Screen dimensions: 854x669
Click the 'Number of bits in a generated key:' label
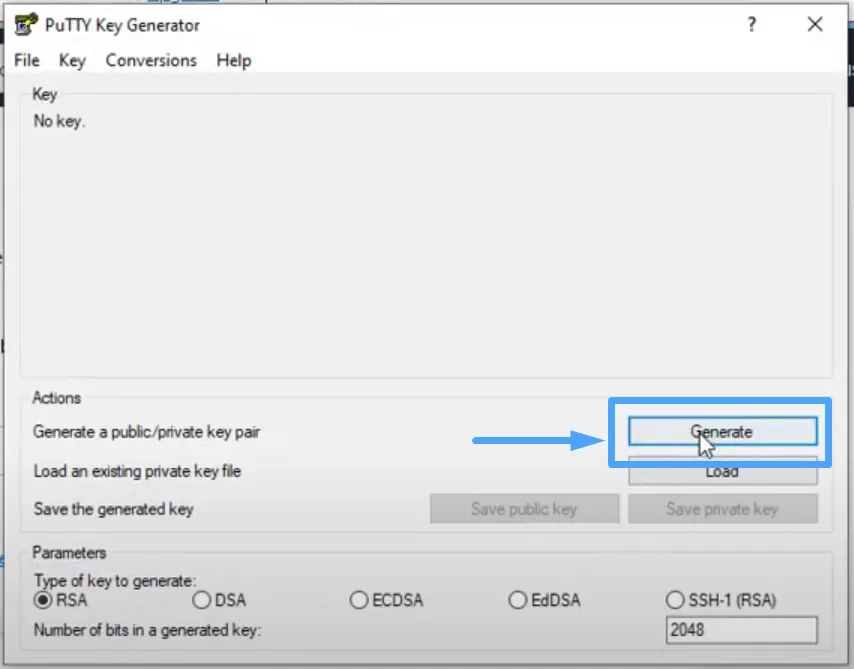[148, 630]
